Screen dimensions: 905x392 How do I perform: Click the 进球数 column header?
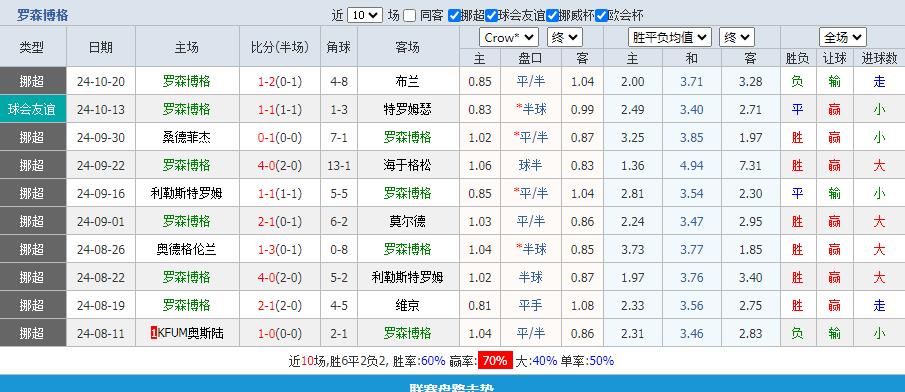click(x=879, y=58)
